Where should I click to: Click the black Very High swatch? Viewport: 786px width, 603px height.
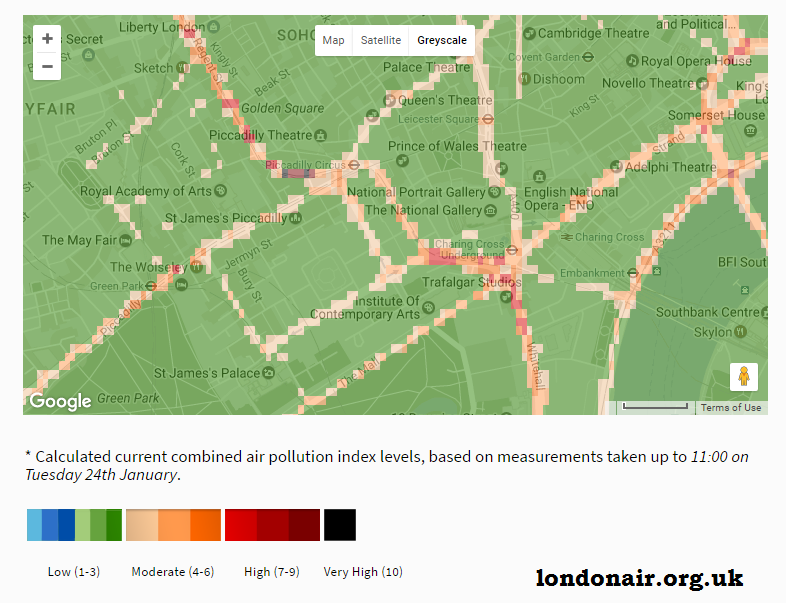339,525
